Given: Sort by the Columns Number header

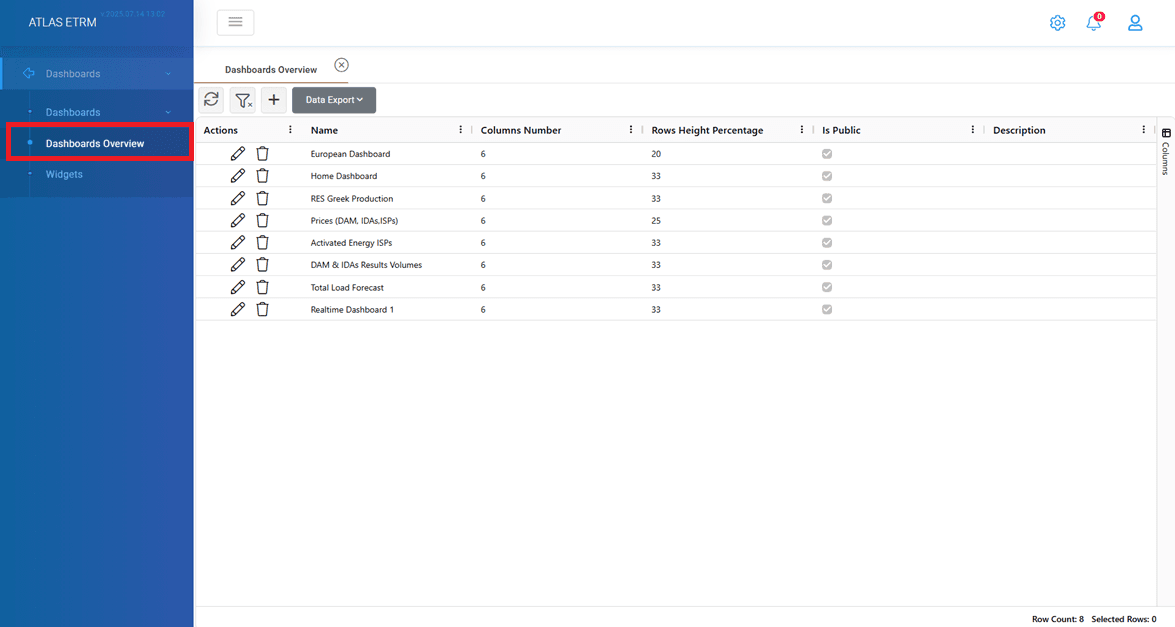Looking at the screenshot, I should [x=521, y=130].
